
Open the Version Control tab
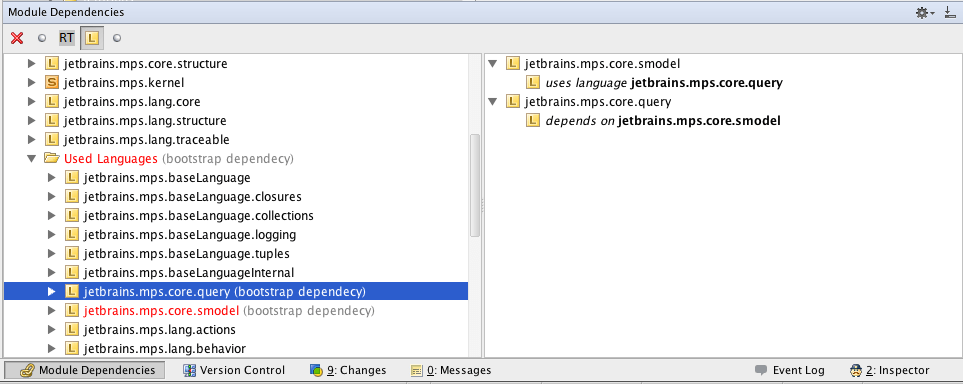(235, 370)
